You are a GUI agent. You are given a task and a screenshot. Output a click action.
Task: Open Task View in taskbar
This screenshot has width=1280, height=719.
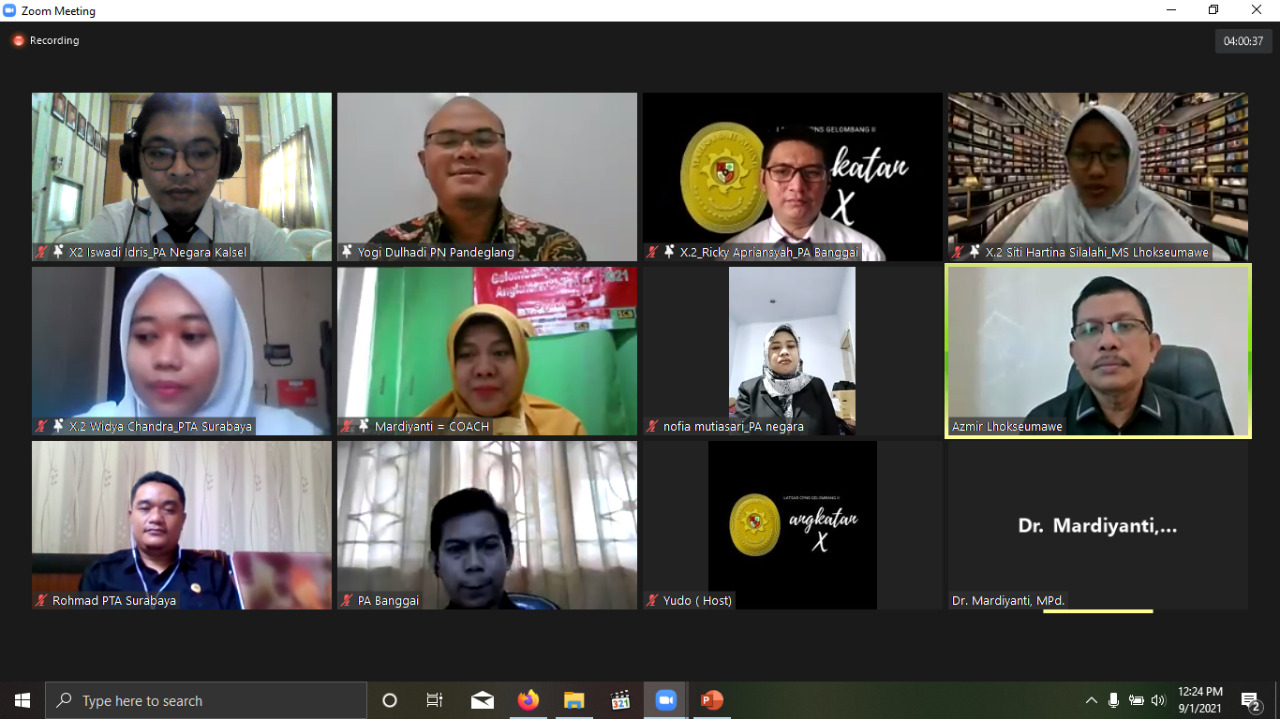pos(435,700)
